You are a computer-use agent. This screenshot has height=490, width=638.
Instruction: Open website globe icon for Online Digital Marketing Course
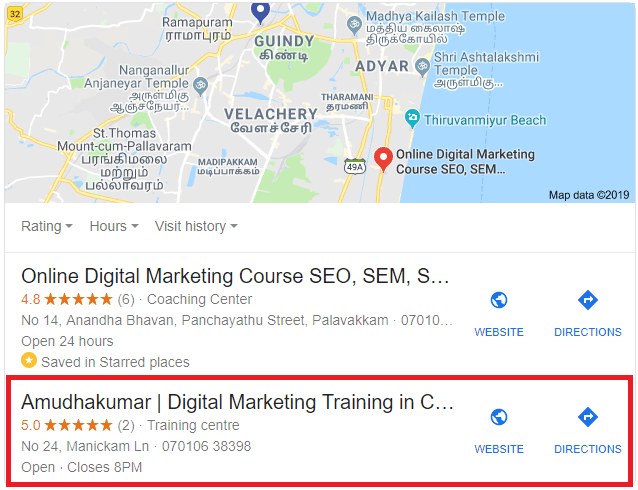click(499, 300)
